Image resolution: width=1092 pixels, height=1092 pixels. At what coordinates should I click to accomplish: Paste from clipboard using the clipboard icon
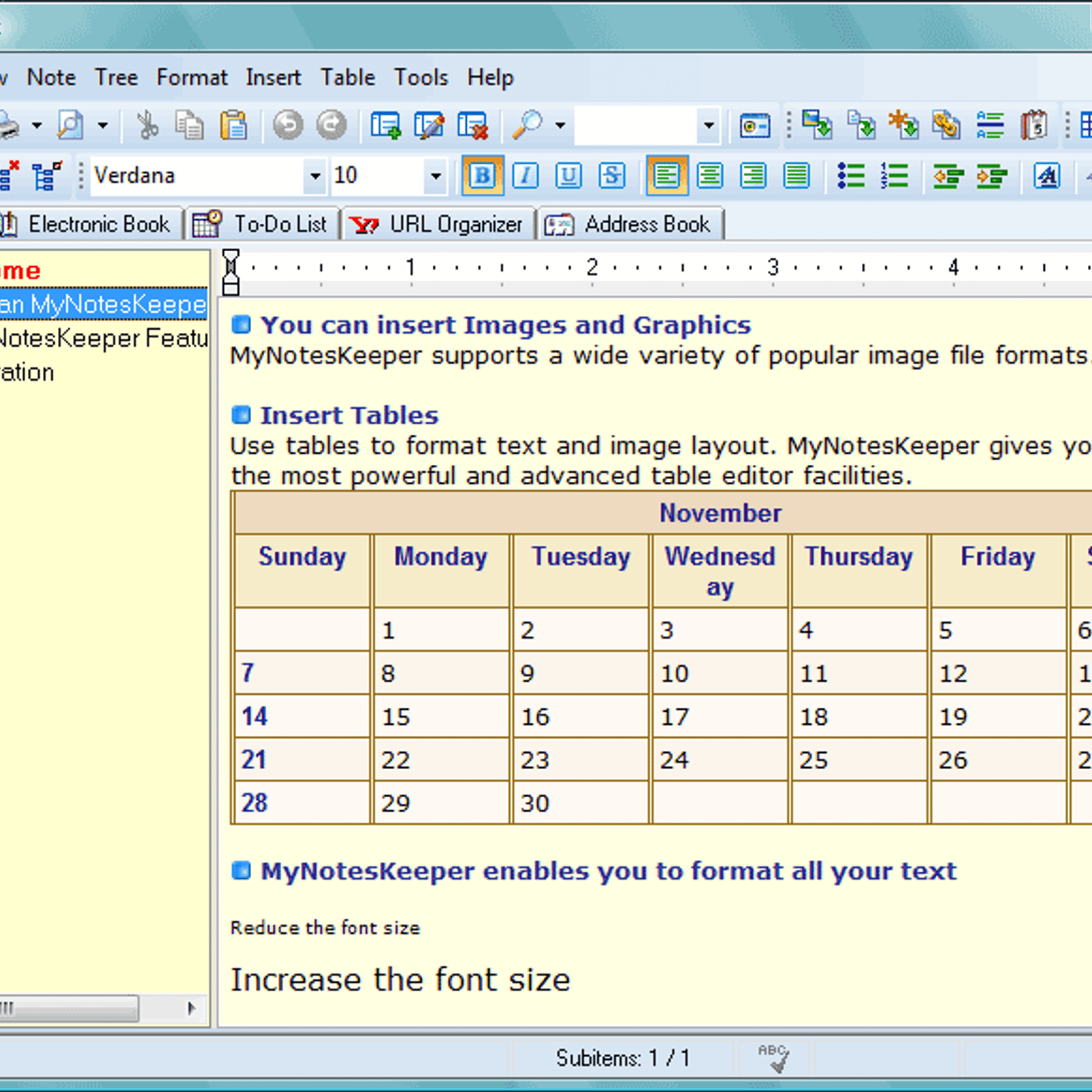click(x=233, y=126)
